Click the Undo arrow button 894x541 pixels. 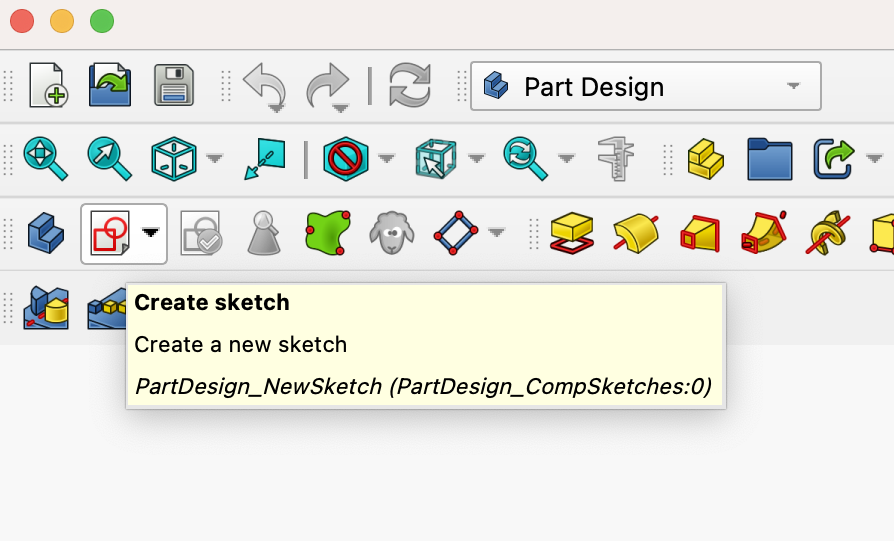pos(263,87)
